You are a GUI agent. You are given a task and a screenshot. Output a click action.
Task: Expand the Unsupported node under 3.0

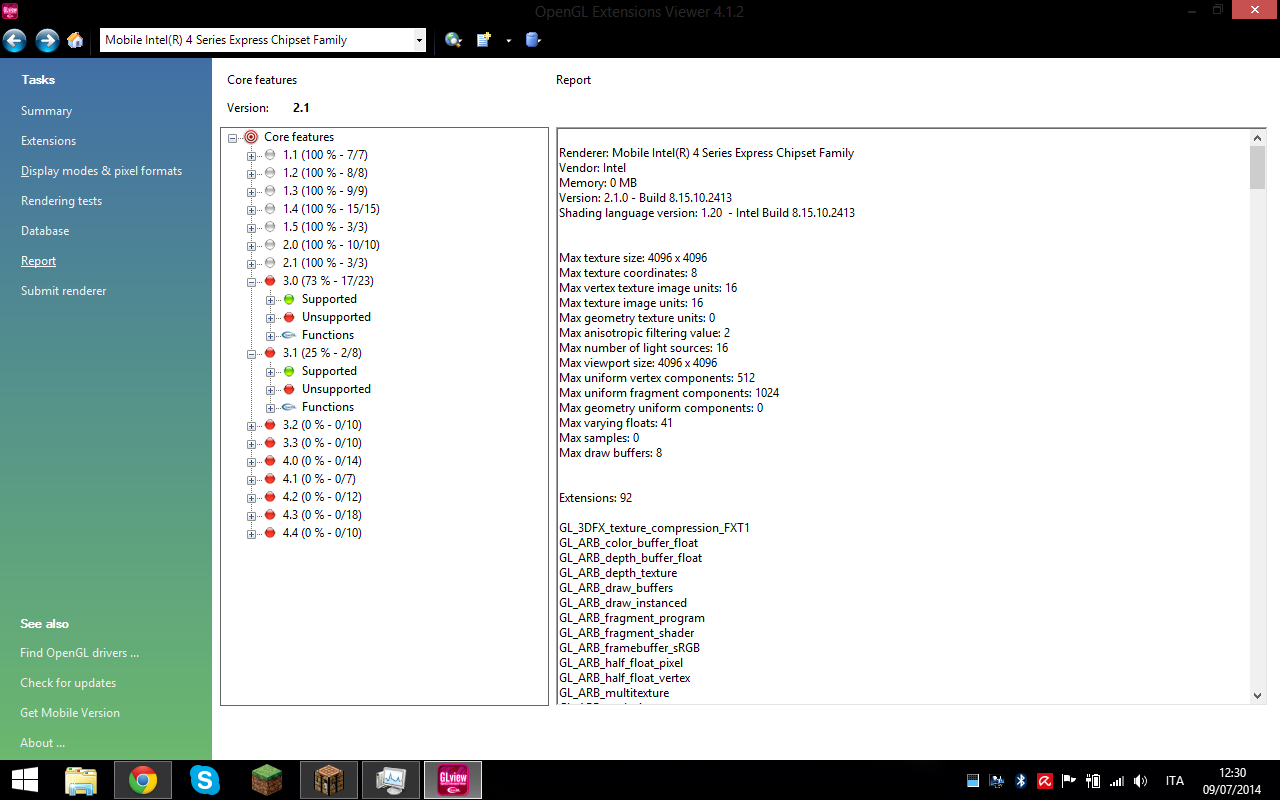click(x=271, y=318)
